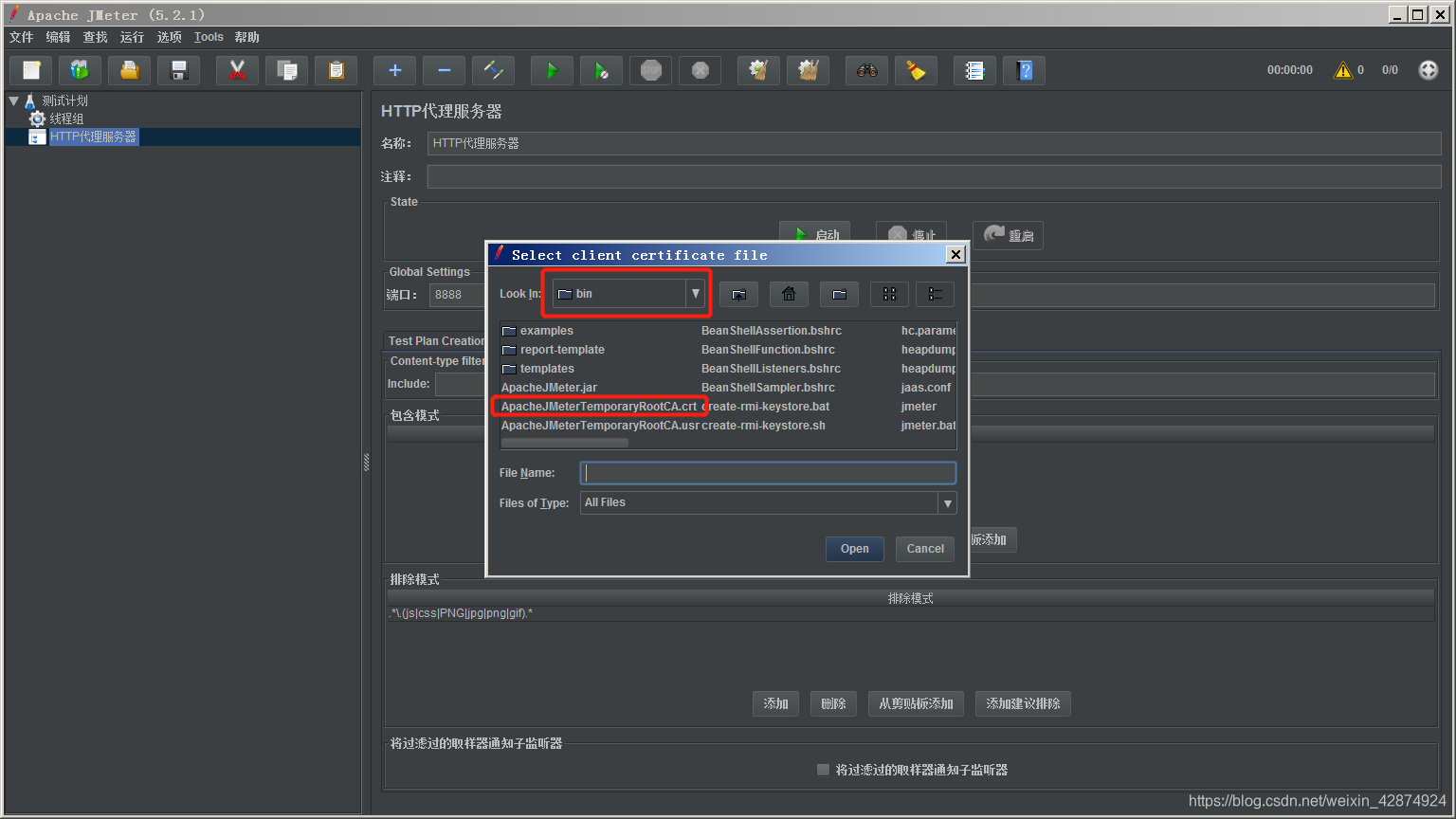The height and width of the screenshot is (819, 1456).
Task: Create new folder in the file dialog
Action: 839,294
